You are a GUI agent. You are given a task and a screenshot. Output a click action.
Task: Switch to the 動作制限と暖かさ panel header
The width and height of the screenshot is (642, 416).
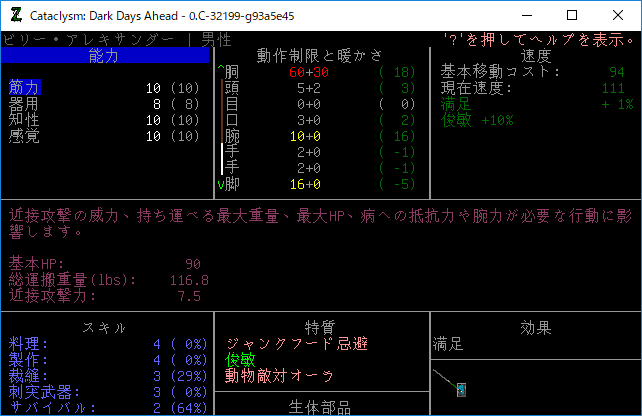pyautogui.click(x=320, y=54)
